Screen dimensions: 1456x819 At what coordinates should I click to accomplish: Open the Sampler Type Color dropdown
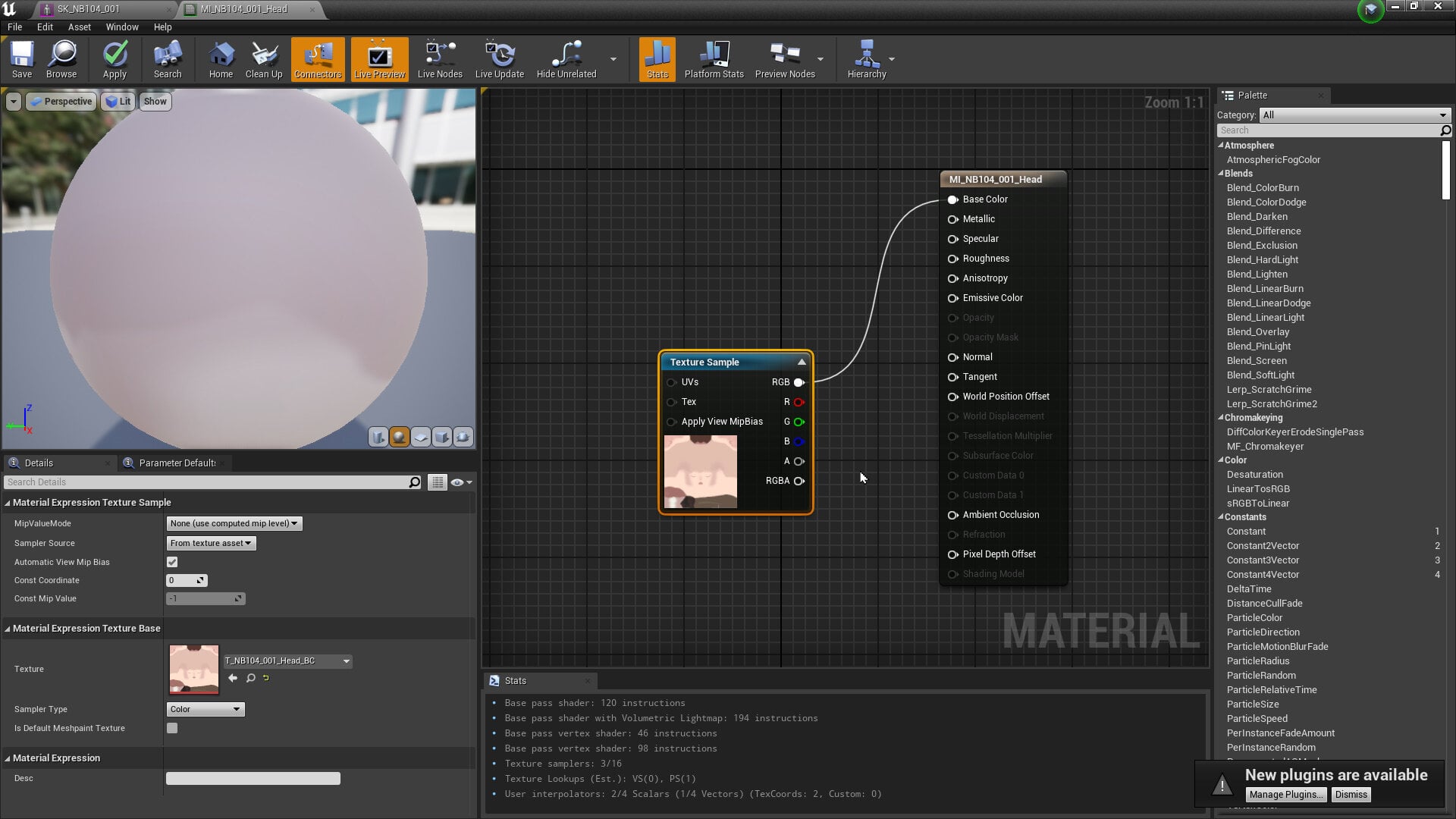(206, 709)
